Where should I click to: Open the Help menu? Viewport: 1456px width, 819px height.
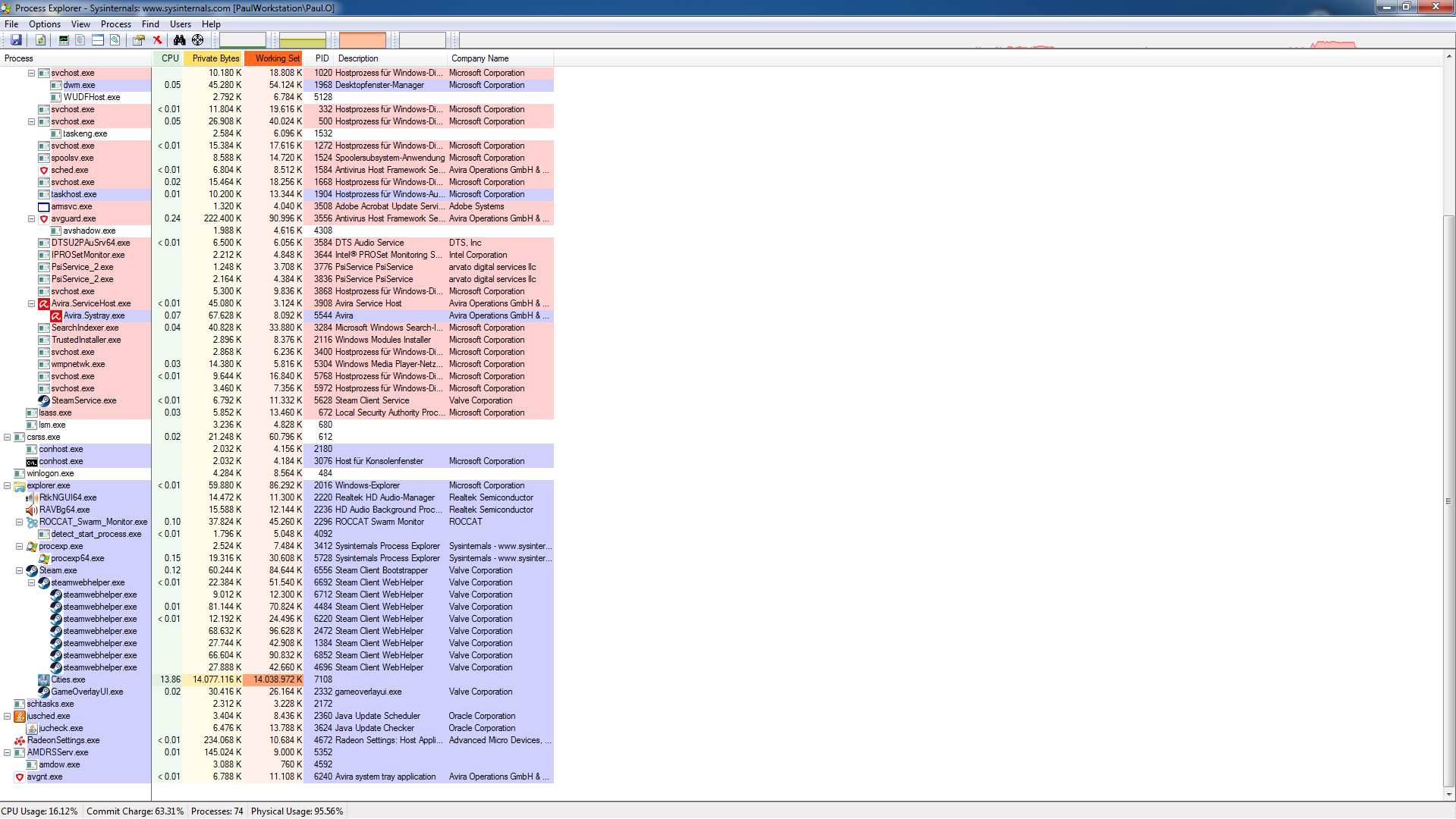tap(211, 24)
